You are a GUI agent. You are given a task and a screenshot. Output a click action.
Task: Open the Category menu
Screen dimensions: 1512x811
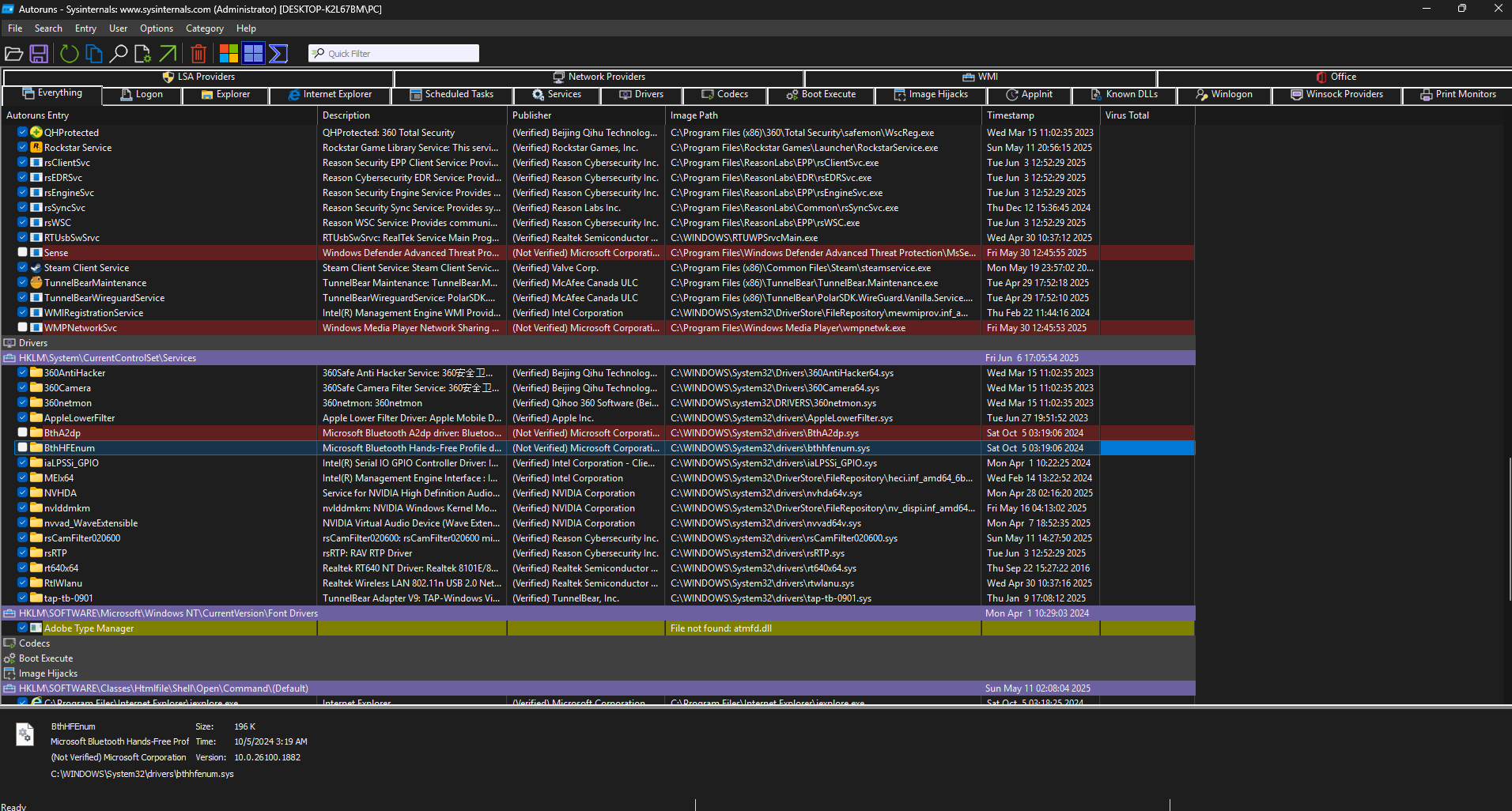click(x=205, y=28)
